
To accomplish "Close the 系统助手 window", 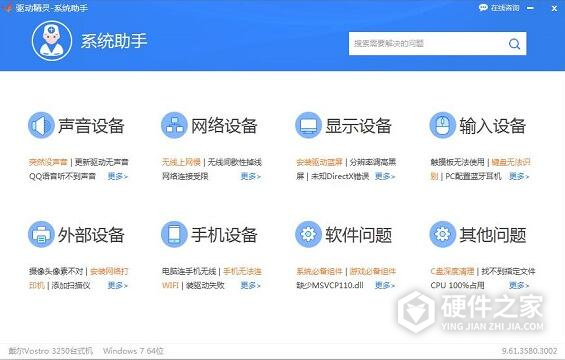I will pyautogui.click(x=554, y=8).
